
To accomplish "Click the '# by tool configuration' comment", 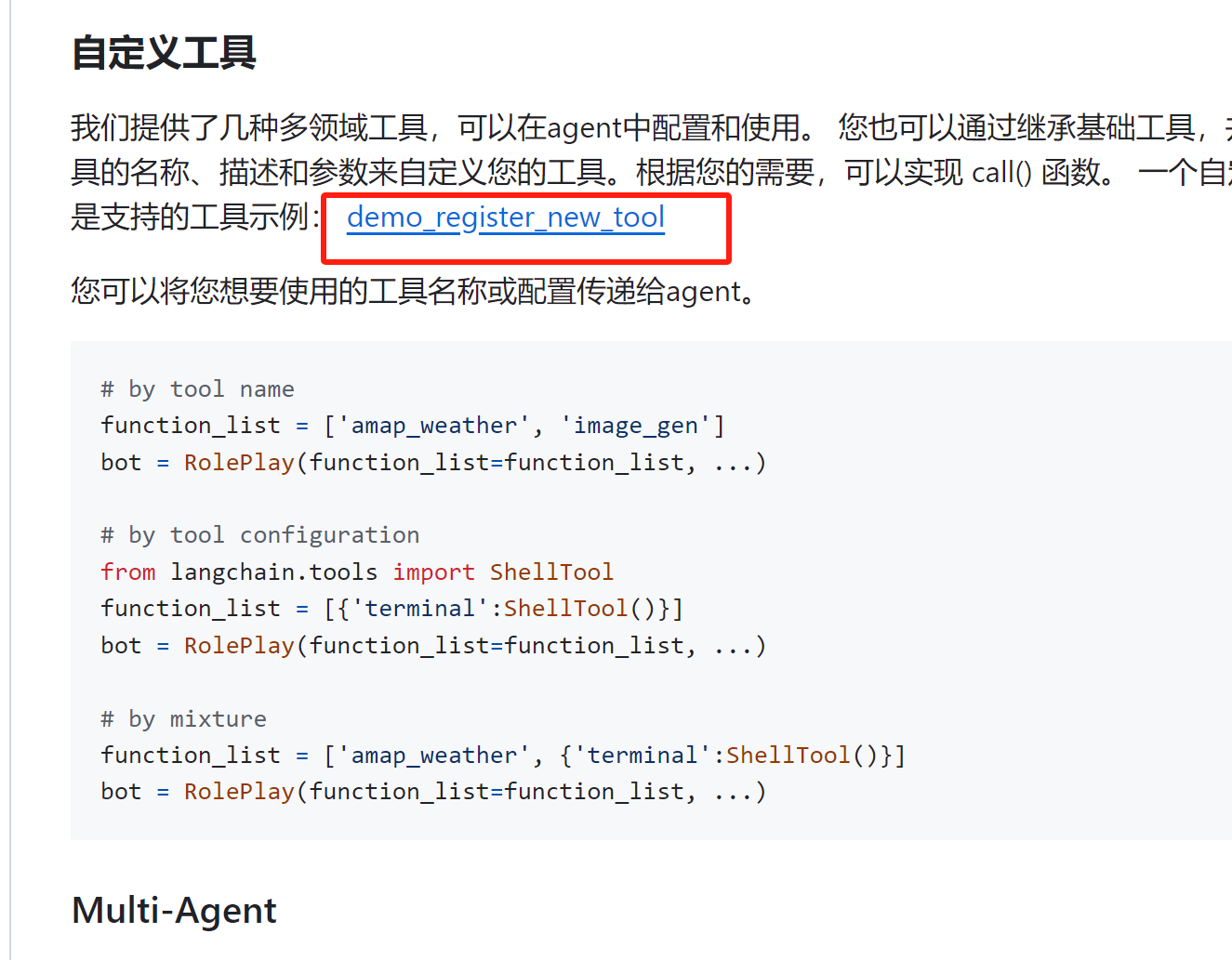I will [260, 535].
